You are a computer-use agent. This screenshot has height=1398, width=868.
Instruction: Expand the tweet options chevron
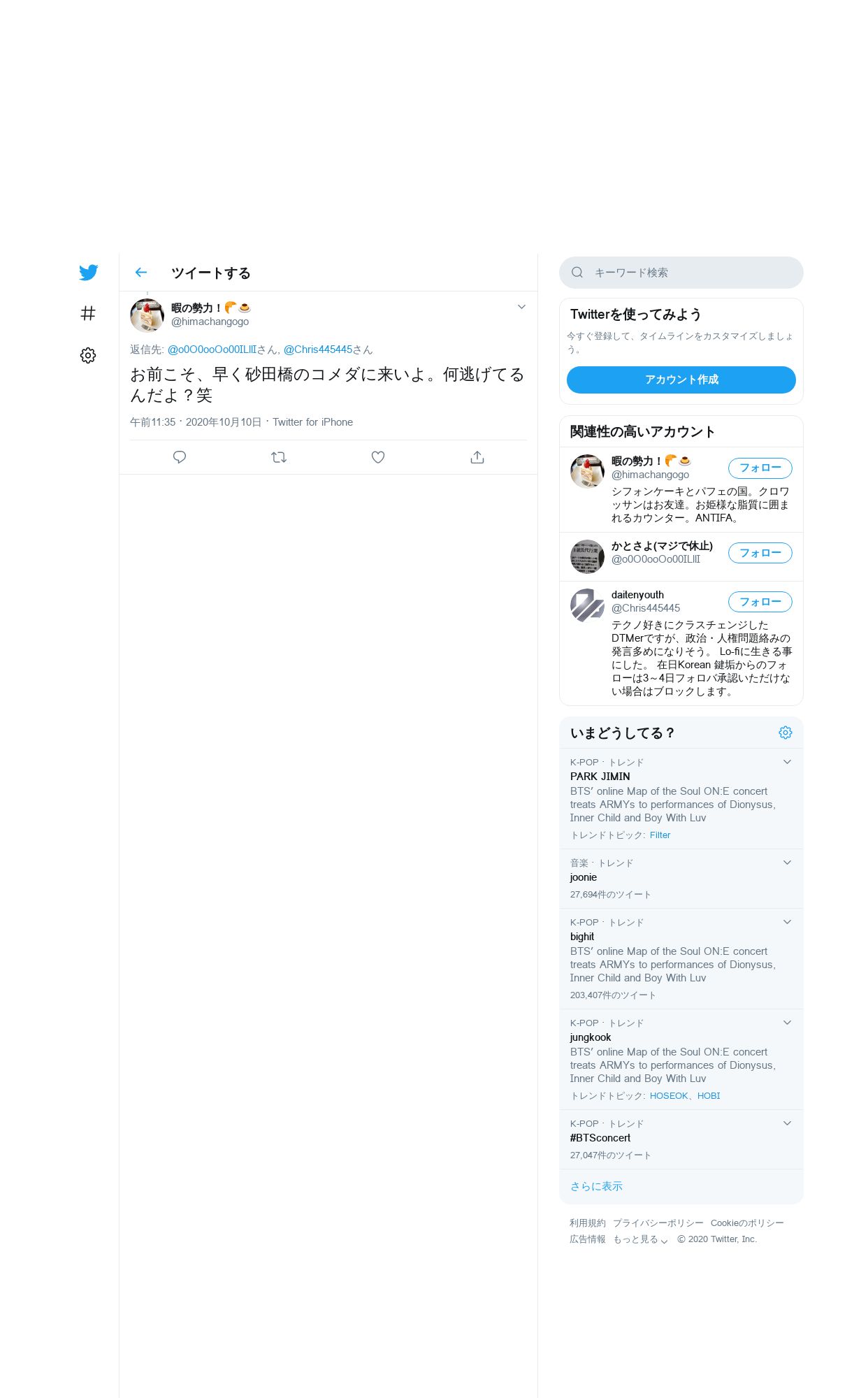click(521, 307)
